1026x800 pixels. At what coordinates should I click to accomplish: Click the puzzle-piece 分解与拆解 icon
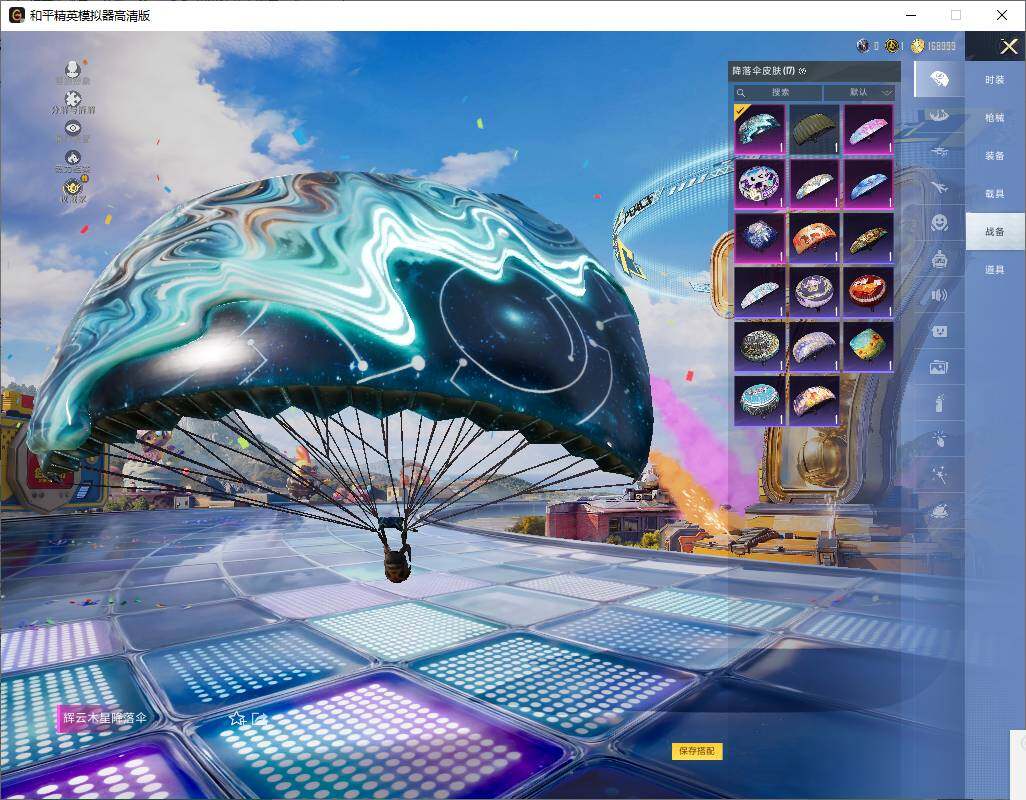[73, 101]
